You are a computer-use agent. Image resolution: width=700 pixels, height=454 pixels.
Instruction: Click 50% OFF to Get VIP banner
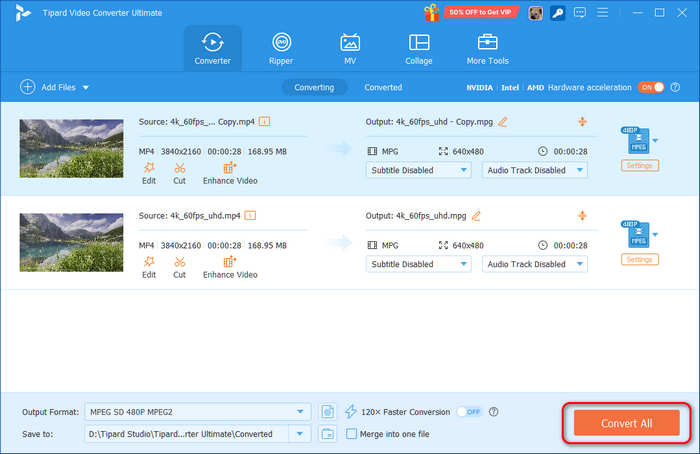[480, 12]
